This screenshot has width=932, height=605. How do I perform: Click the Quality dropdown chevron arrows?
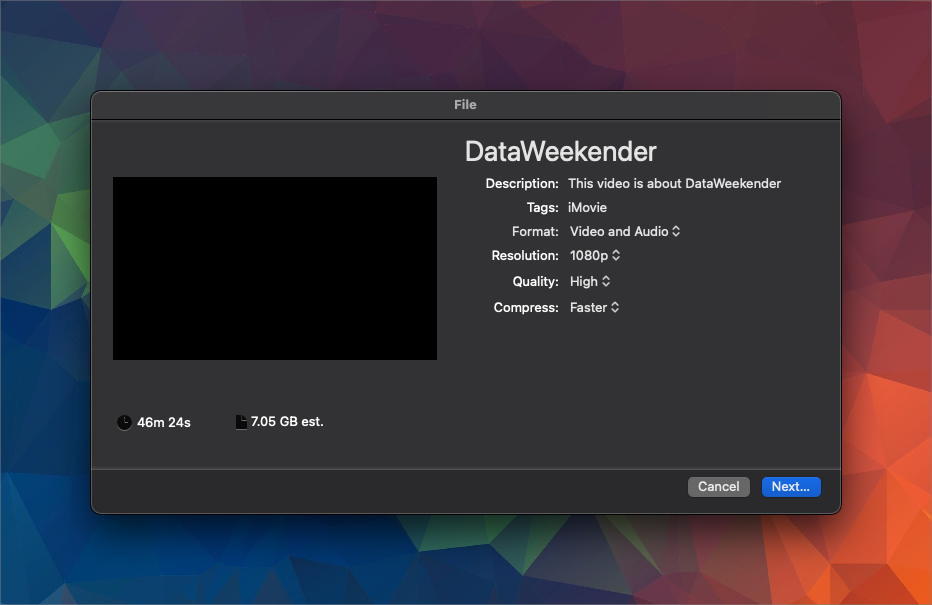[607, 281]
